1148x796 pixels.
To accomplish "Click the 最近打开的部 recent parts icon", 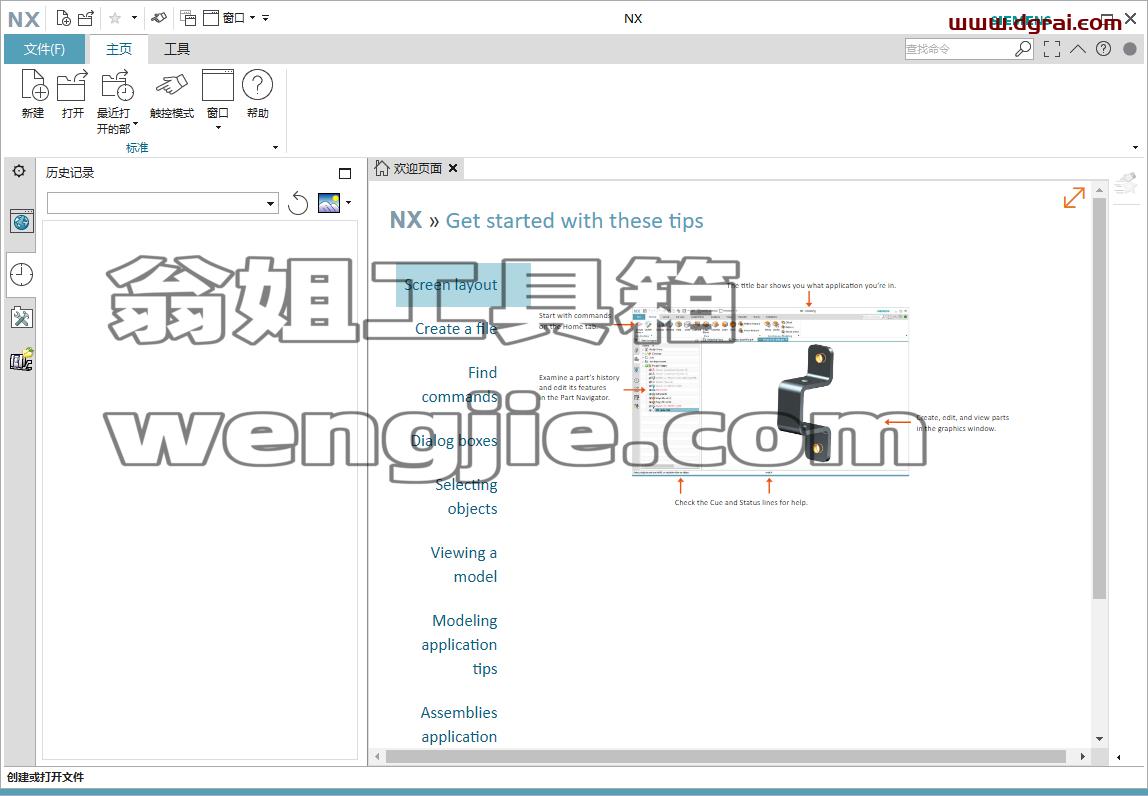I will point(116,84).
